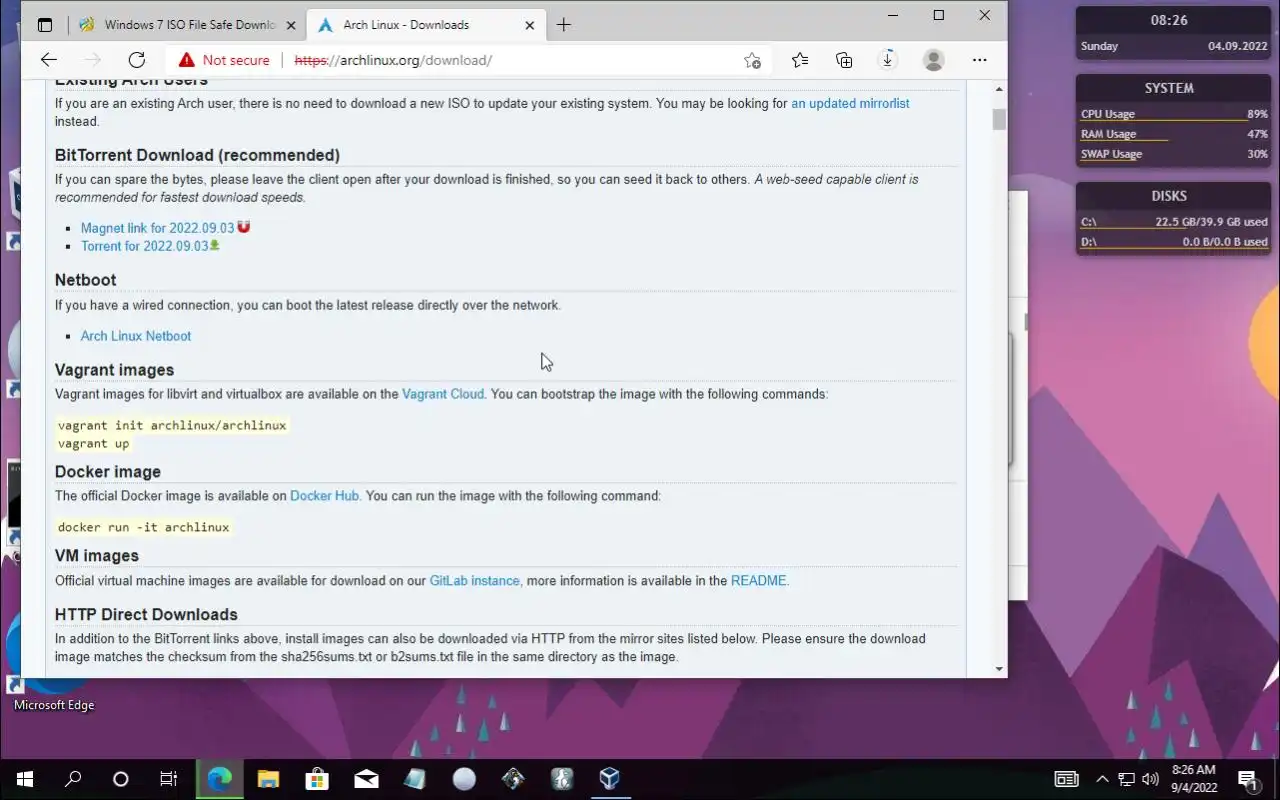Open the Docker Hub link
1280x800 pixels.
coord(324,496)
